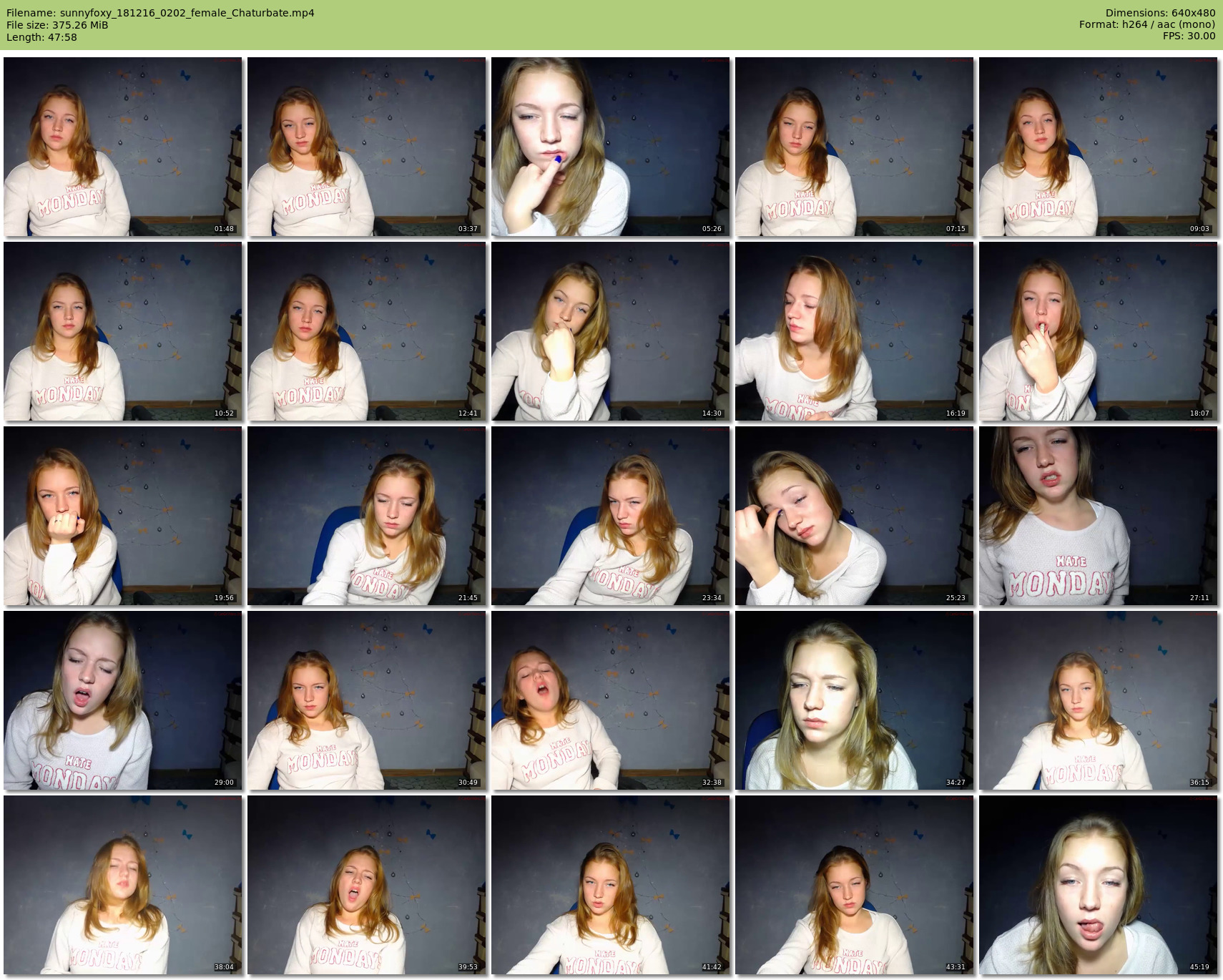Select the thumbnail at 10:52

point(123,331)
